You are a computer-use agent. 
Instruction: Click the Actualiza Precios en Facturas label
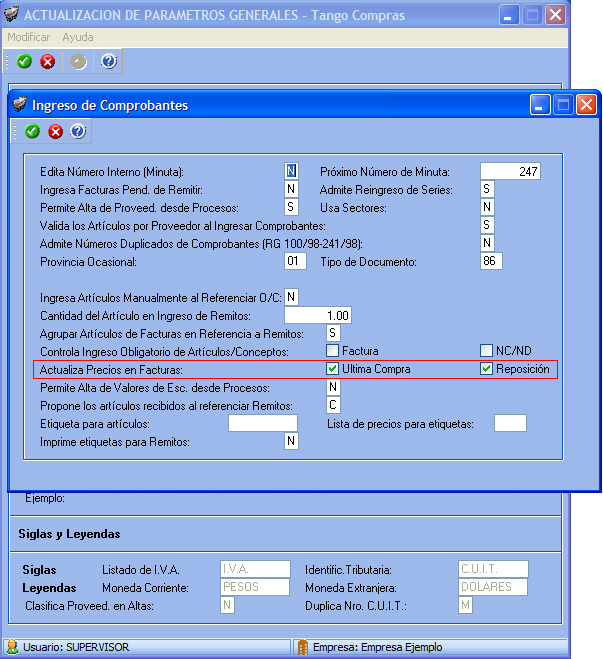tap(111, 370)
